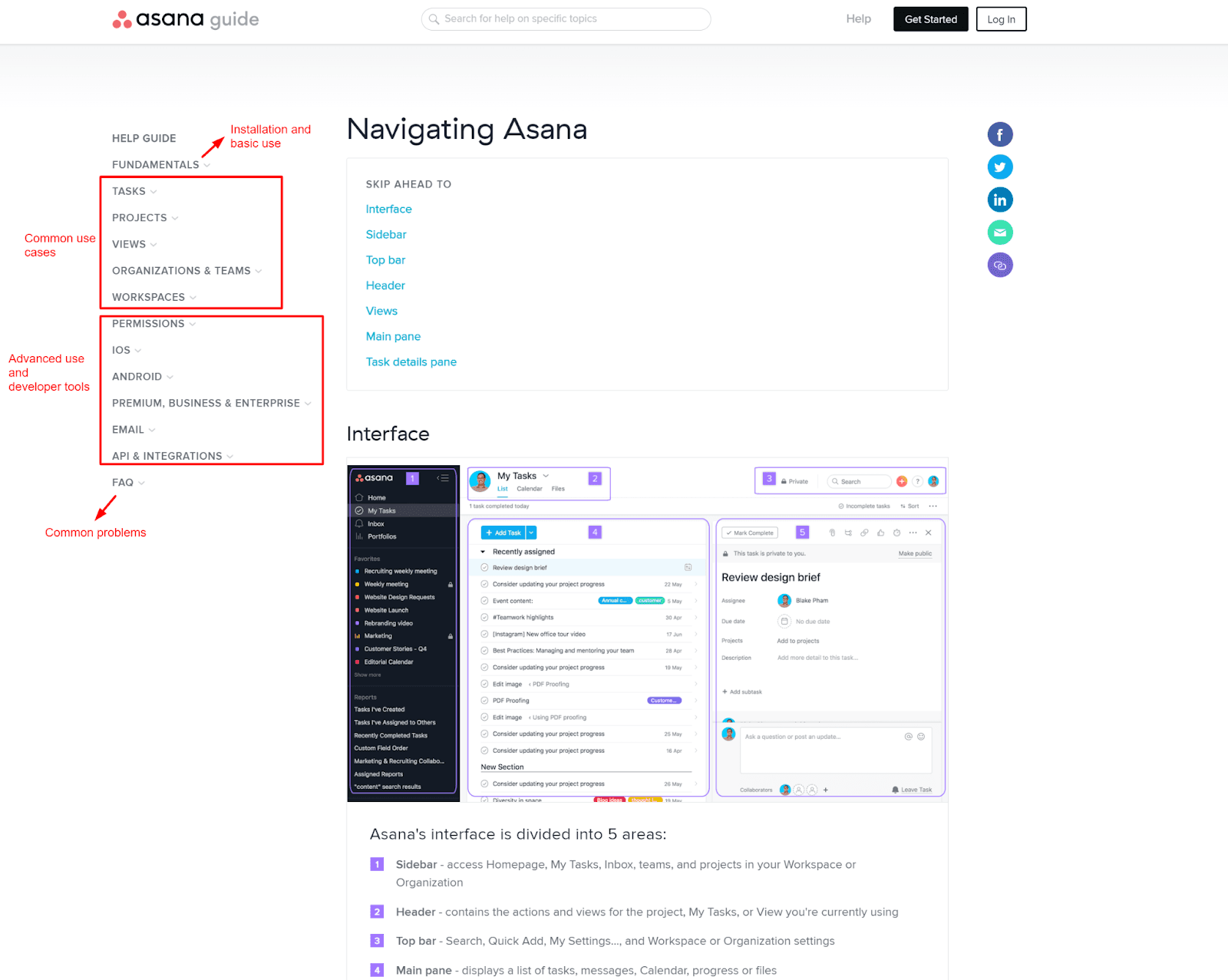The image size is (1228, 980).
Task: Follow the Top bar skip-ahead link
Action: (385, 260)
